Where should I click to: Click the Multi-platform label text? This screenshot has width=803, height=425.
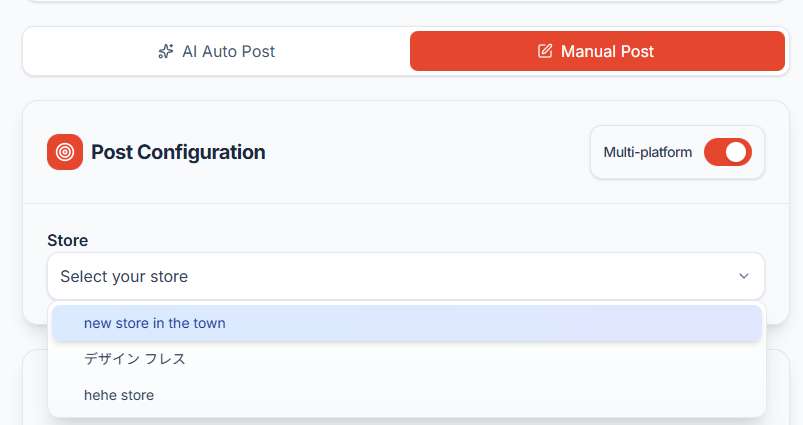coord(647,152)
